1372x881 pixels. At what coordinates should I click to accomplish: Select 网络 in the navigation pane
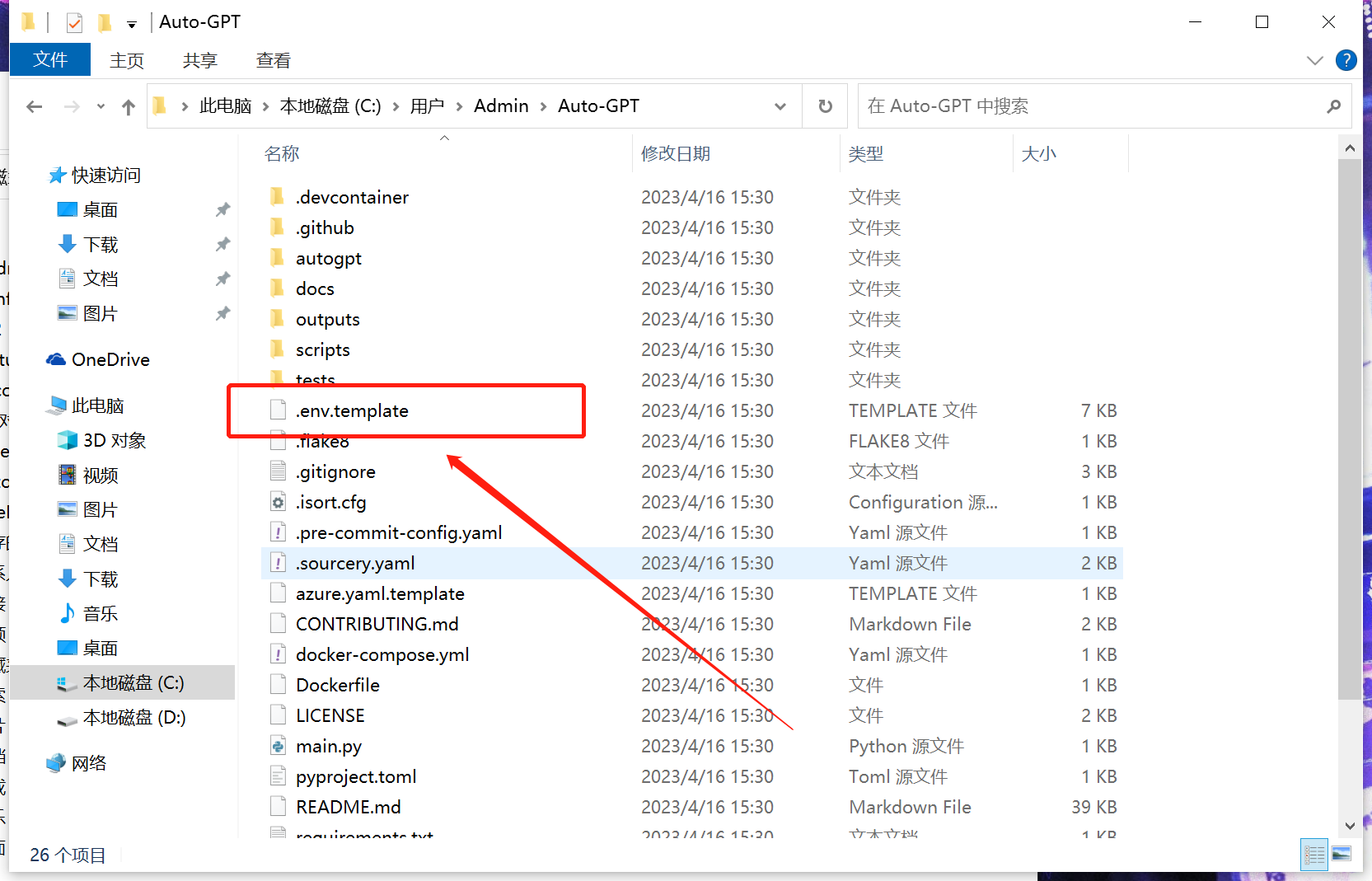[89, 764]
